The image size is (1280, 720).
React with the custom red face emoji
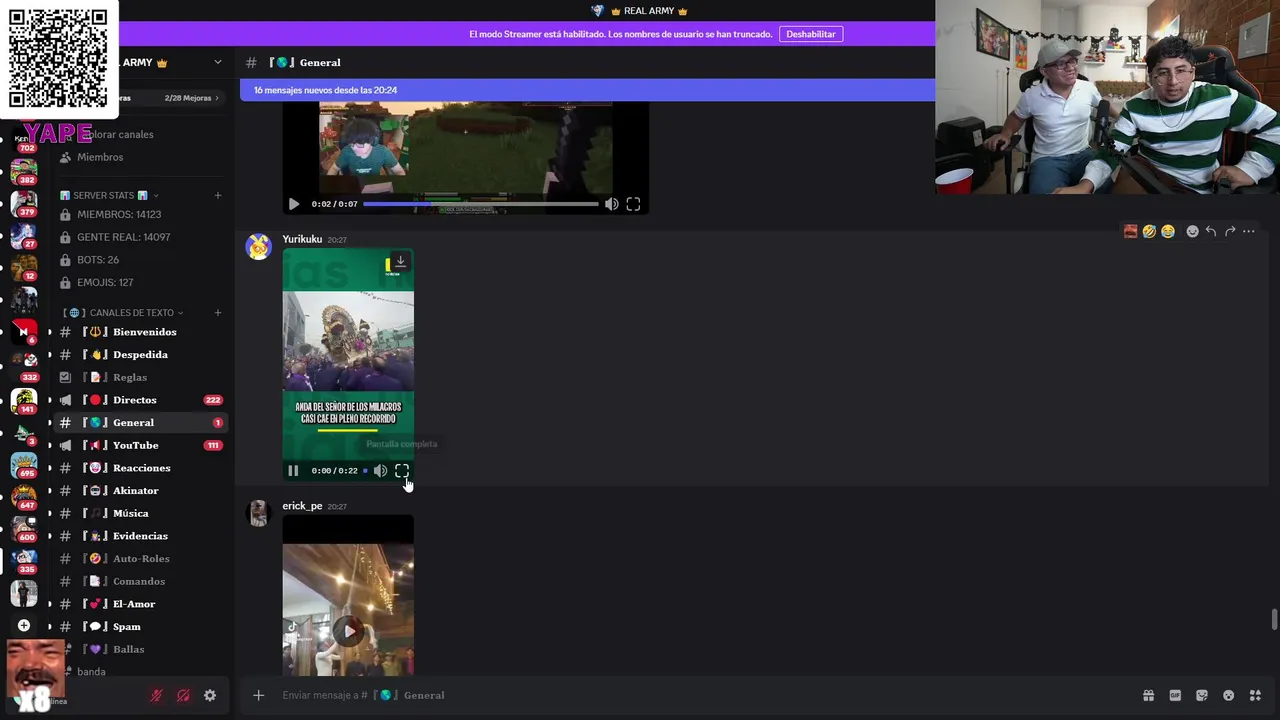coord(1131,231)
